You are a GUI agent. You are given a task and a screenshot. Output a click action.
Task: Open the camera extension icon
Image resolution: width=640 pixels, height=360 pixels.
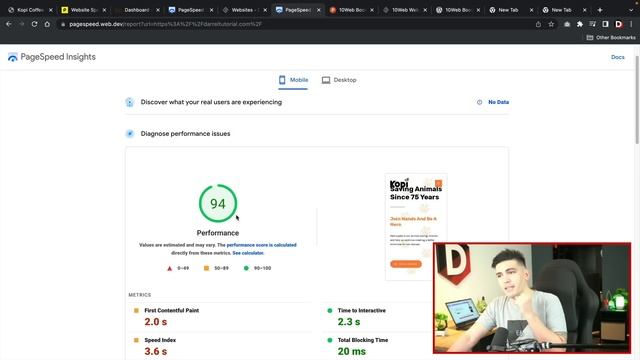567,24
